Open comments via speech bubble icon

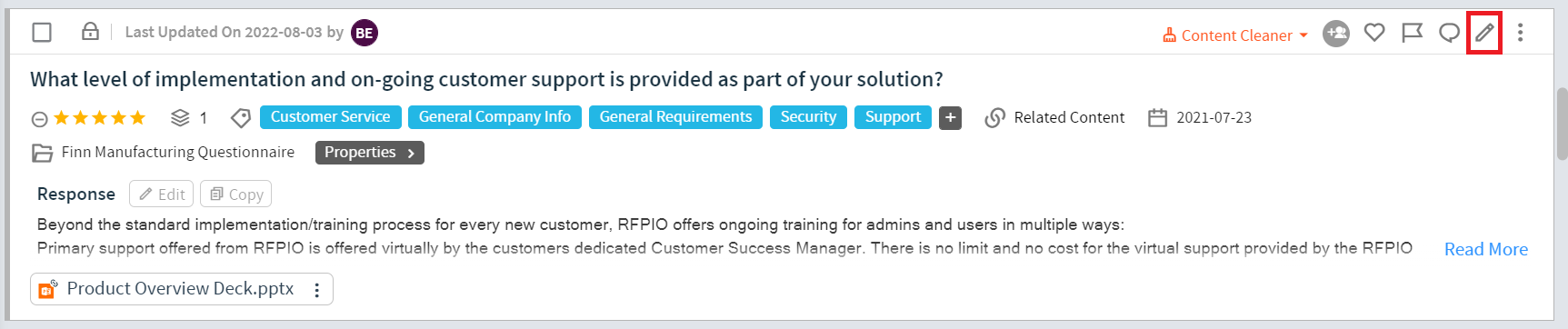point(1449,34)
